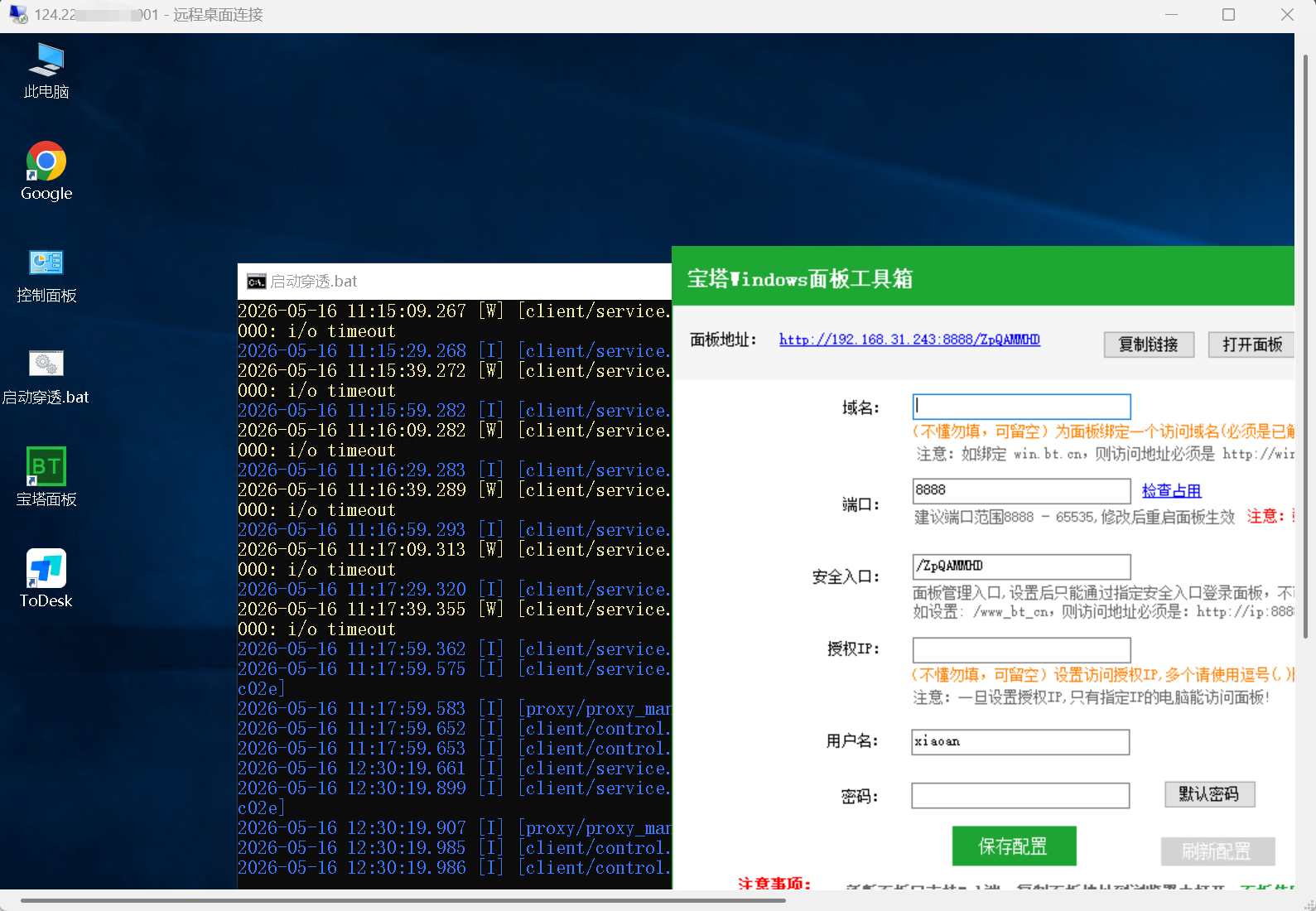The image size is (1316, 911).
Task: Minimize the remote desktop connection window
Action: coord(1171,15)
